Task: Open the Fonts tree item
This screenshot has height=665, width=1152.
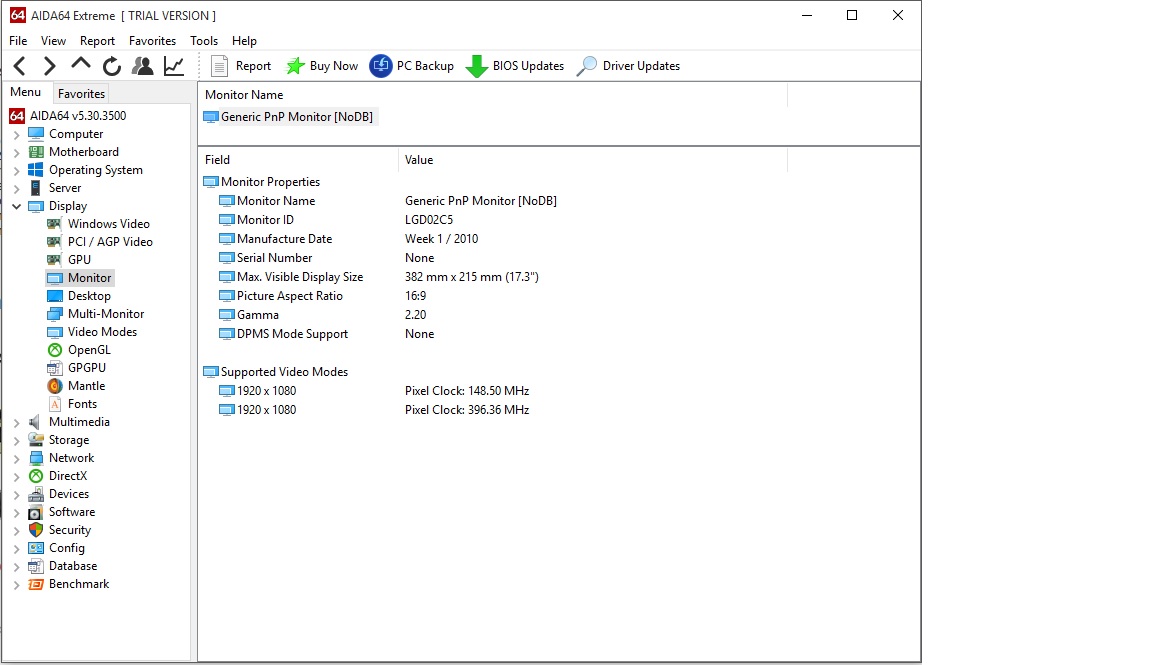Action: pos(73,404)
